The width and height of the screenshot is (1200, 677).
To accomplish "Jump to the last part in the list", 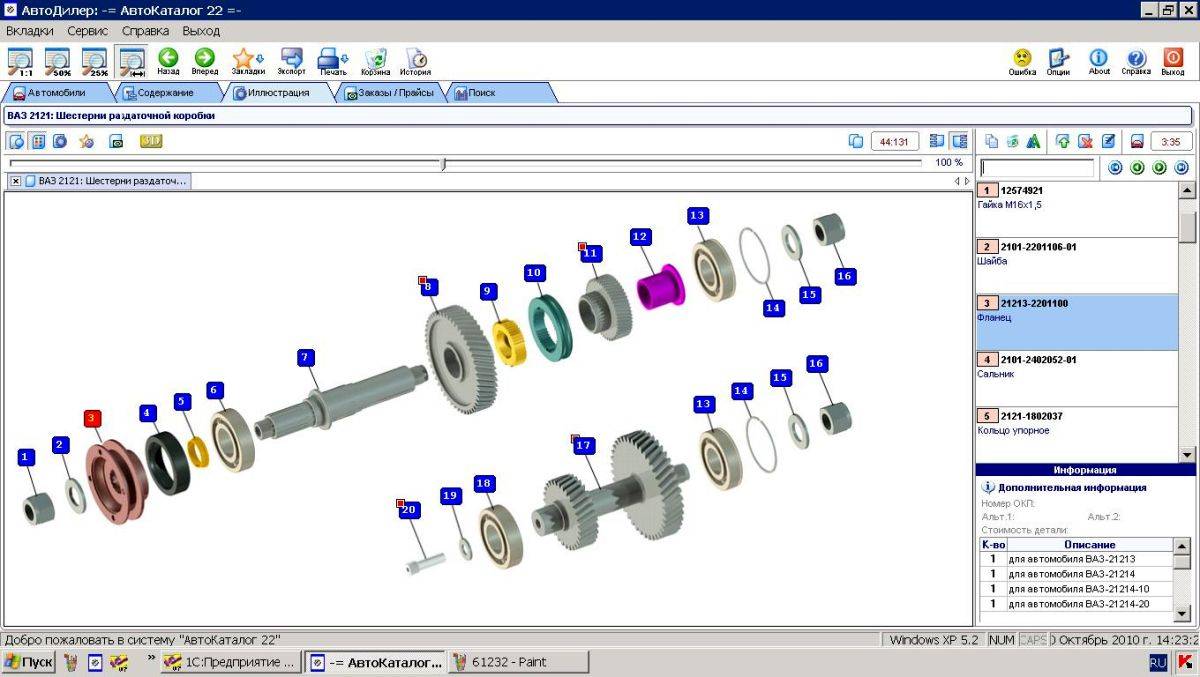I will pyautogui.click(x=1181, y=168).
